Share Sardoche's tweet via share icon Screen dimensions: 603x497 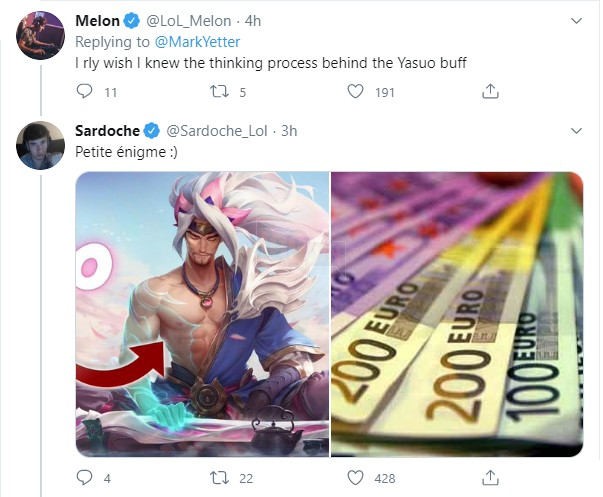490,477
